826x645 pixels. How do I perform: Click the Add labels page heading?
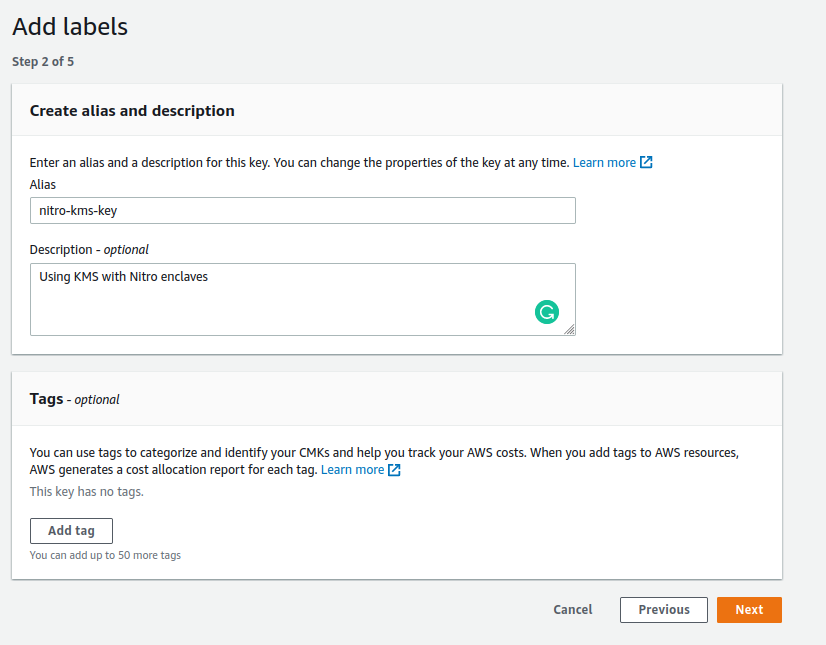[x=70, y=27]
